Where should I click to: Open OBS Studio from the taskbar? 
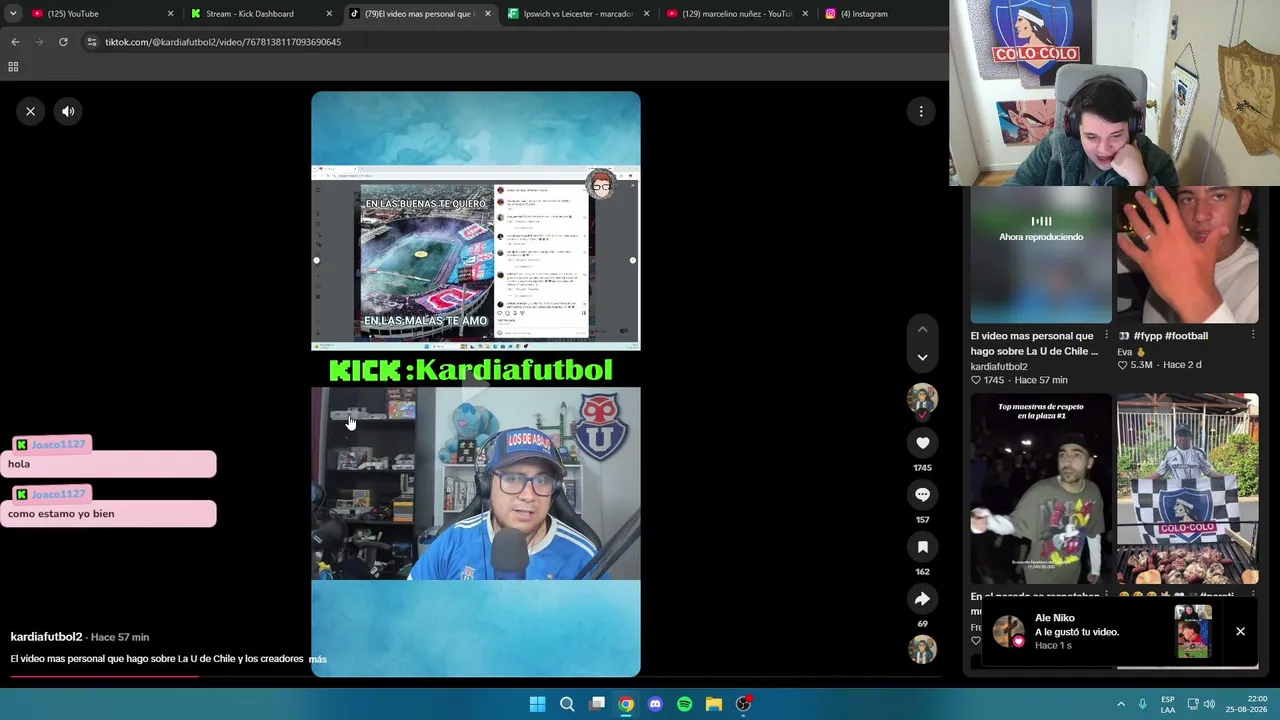click(x=744, y=704)
